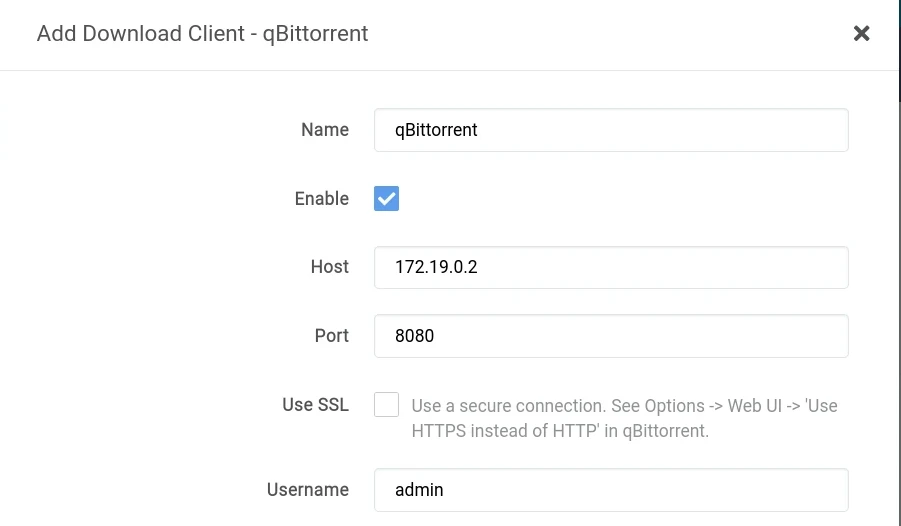Enable the Use SSL checkbox
The height and width of the screenshot is (526, 901).
pos(386,405)
